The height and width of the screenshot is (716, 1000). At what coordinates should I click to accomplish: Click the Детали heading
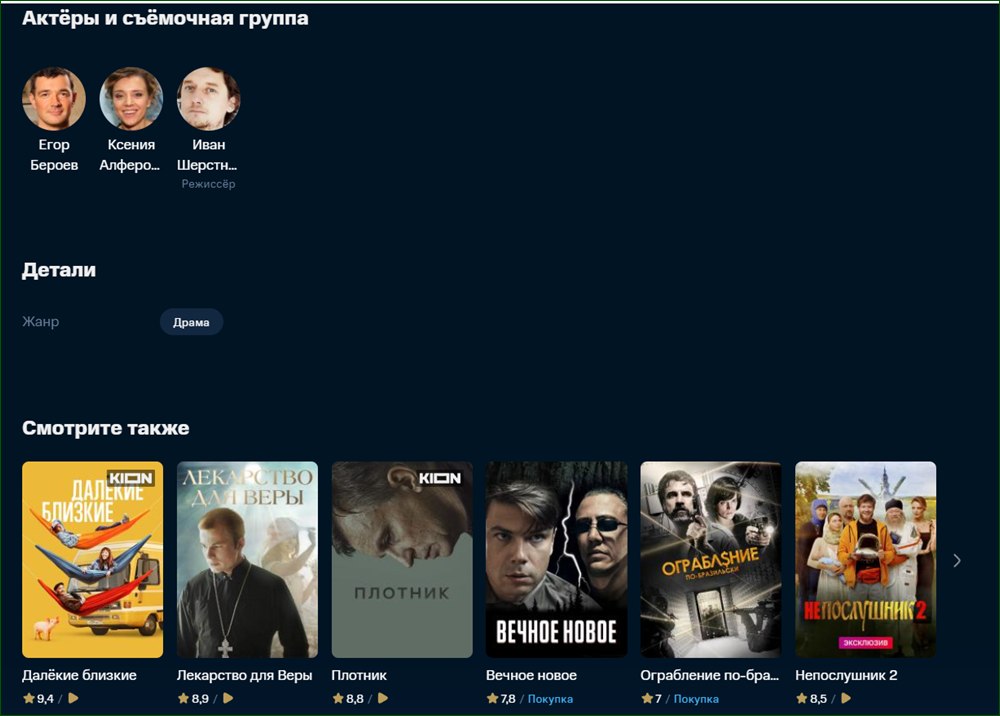59,270
